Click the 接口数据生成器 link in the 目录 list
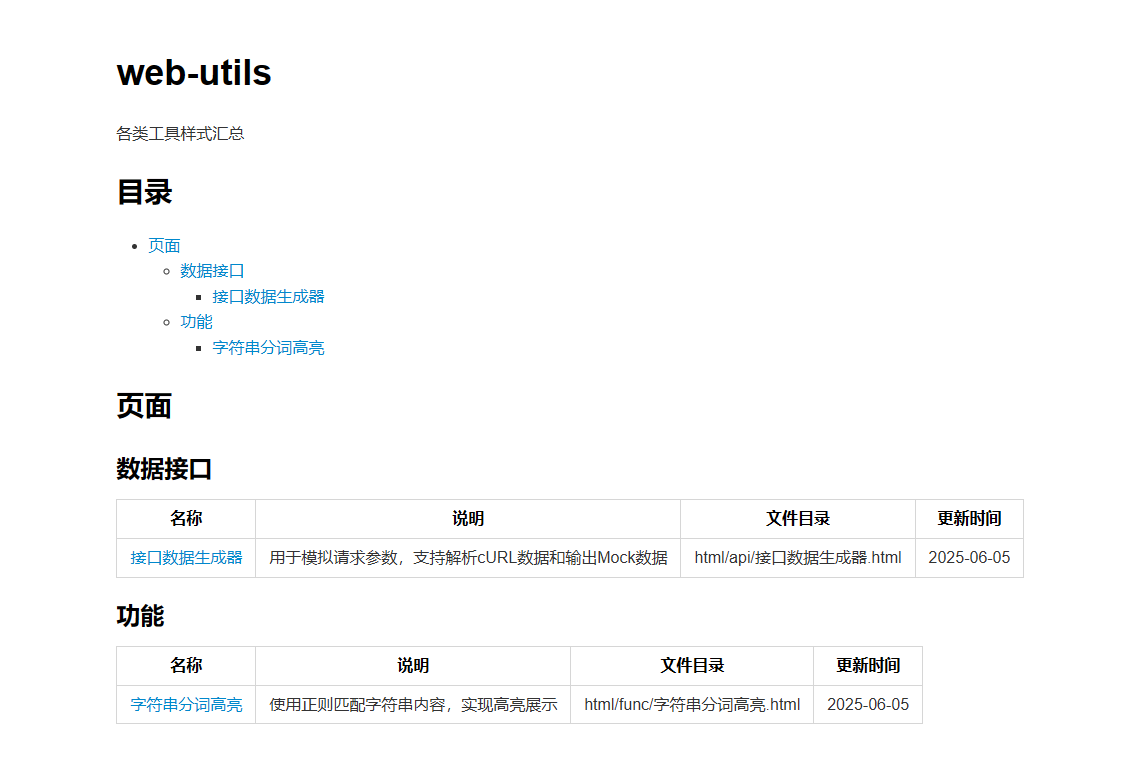 click(x=268, y=297)
